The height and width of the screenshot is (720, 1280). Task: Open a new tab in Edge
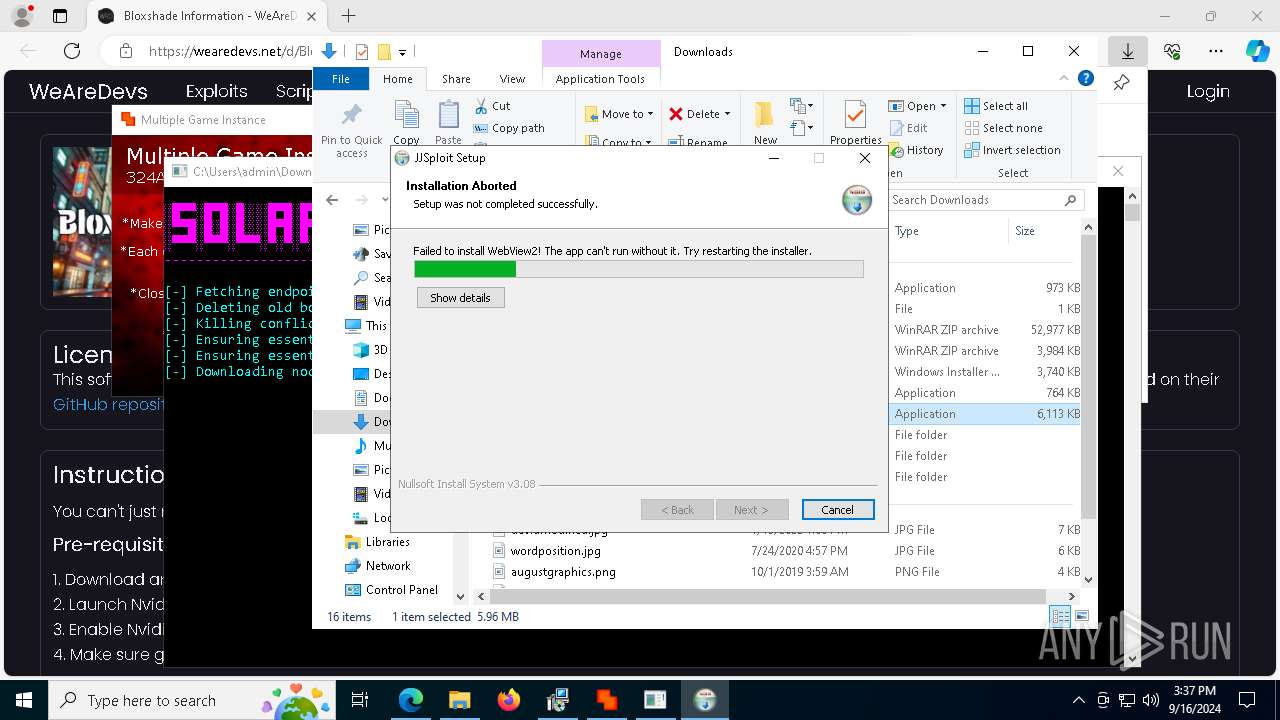tap(348, 16)
